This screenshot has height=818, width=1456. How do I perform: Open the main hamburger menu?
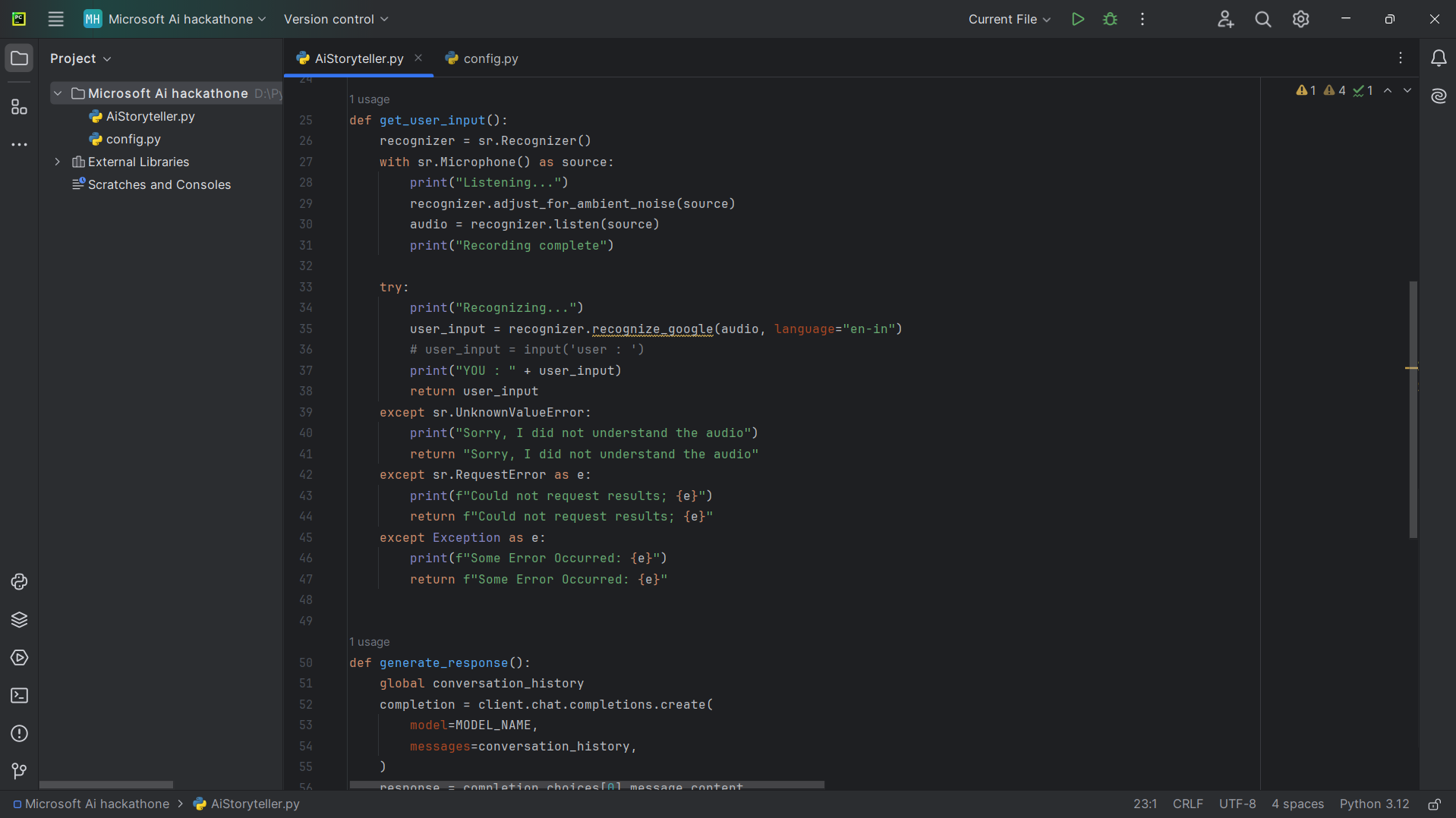pos(55,19)
